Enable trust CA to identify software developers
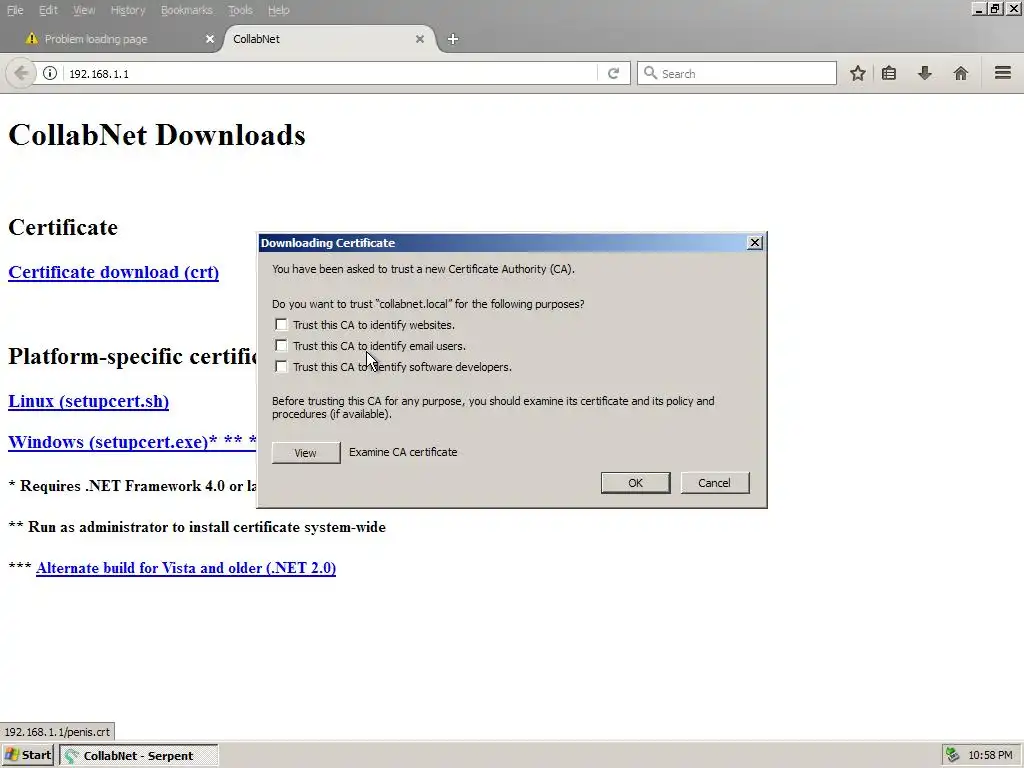Screen dimensions: 1024x768 (281, 366)
